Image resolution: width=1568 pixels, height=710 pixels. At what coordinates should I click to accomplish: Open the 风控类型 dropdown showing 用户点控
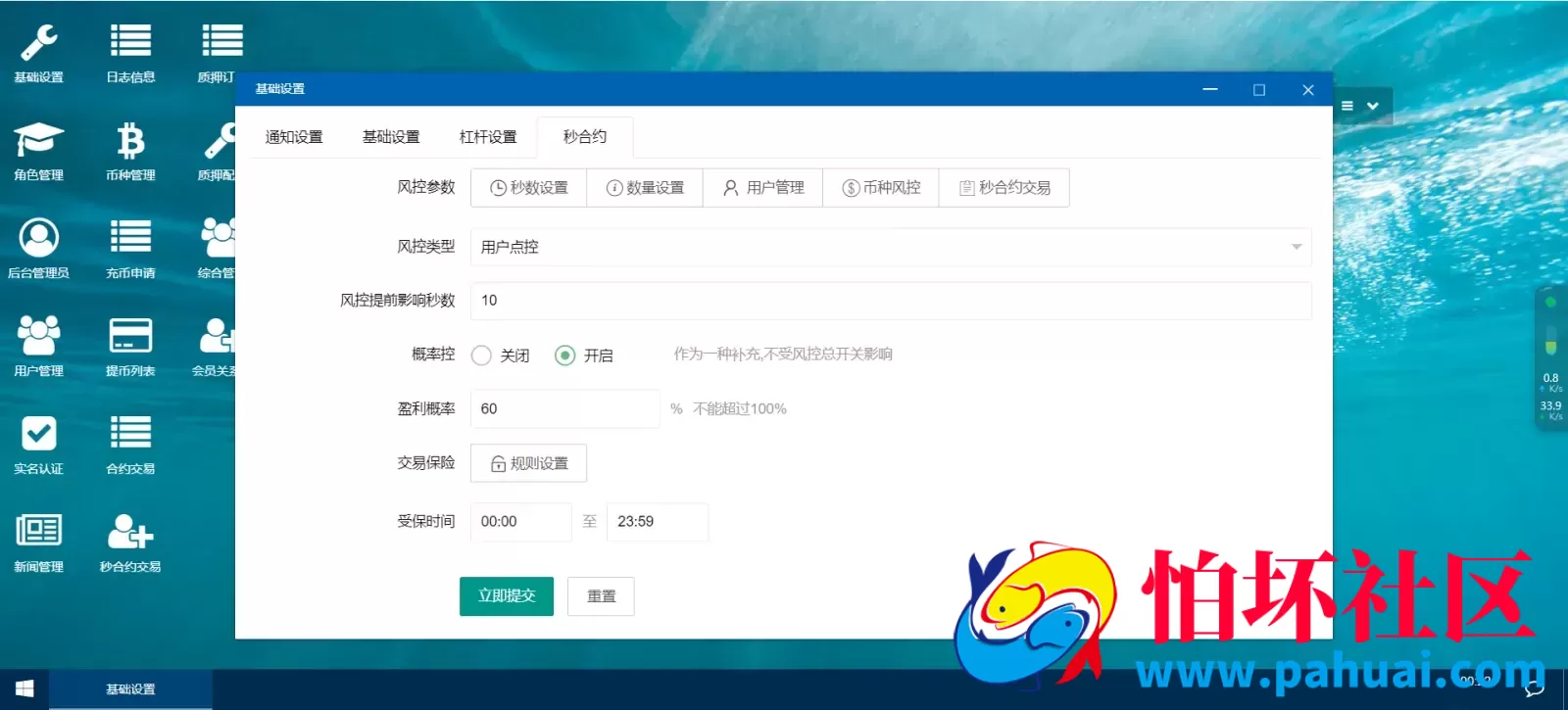[891, 247]
